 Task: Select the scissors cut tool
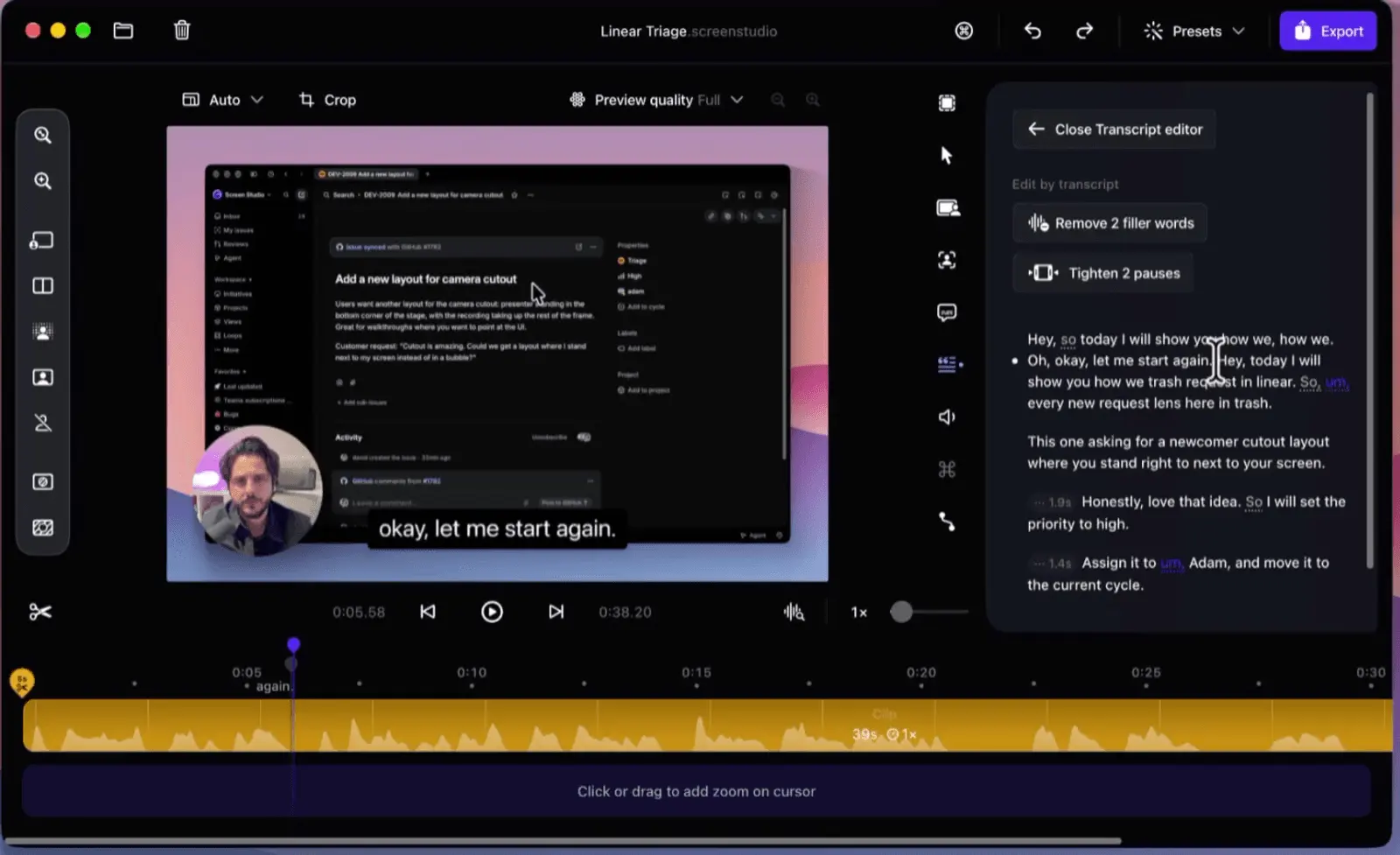[x=40, y=612]
